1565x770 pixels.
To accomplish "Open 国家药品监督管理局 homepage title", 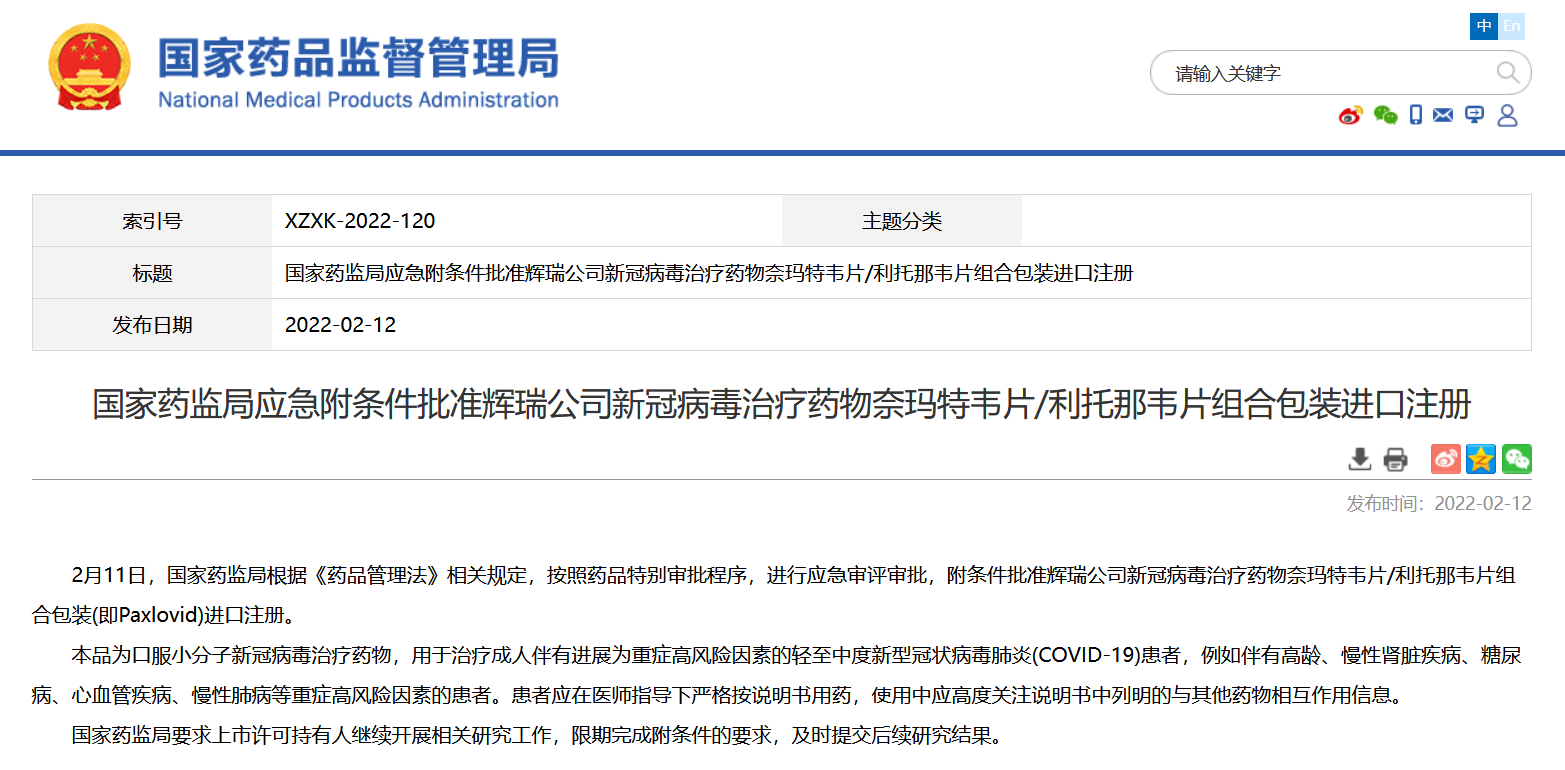I will pyautogui.click(x=358, y=59).
